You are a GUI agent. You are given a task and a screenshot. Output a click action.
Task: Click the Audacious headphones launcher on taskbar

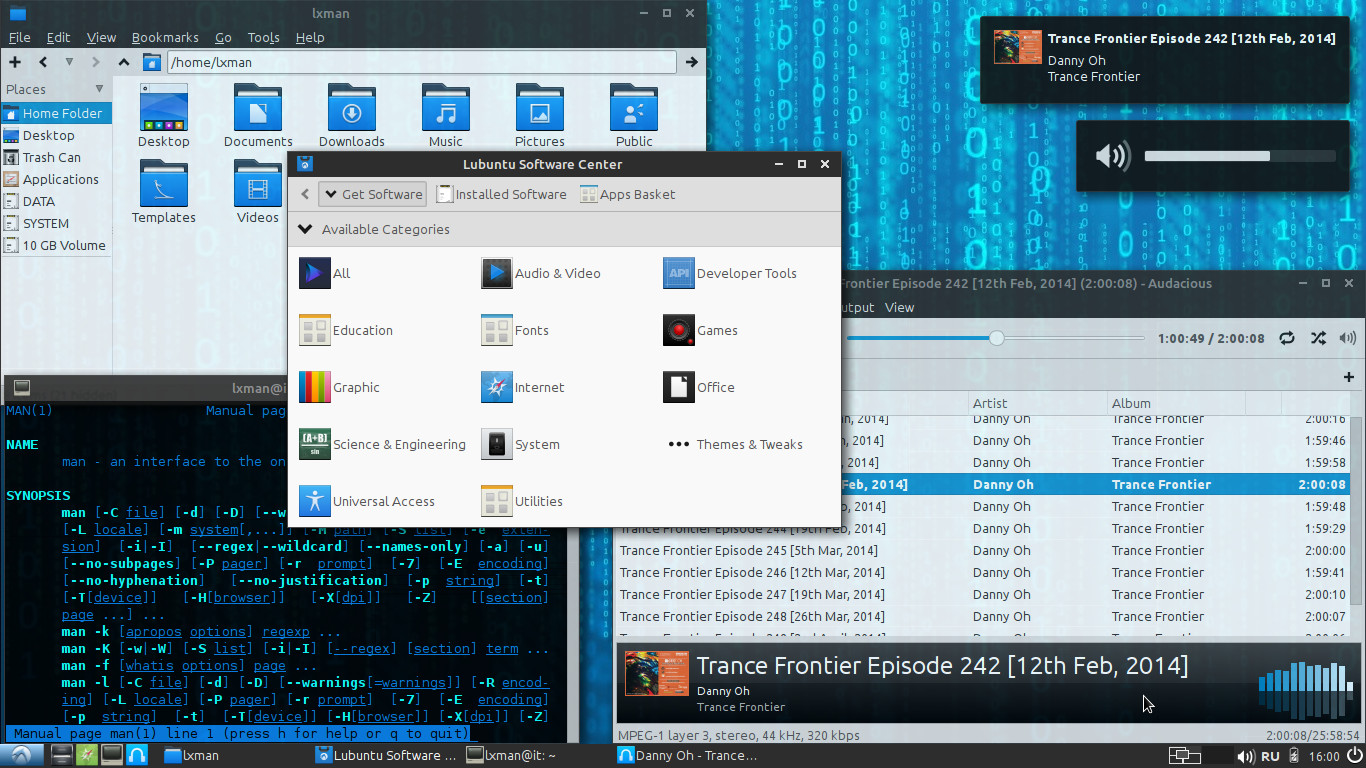tap(137, 755)
